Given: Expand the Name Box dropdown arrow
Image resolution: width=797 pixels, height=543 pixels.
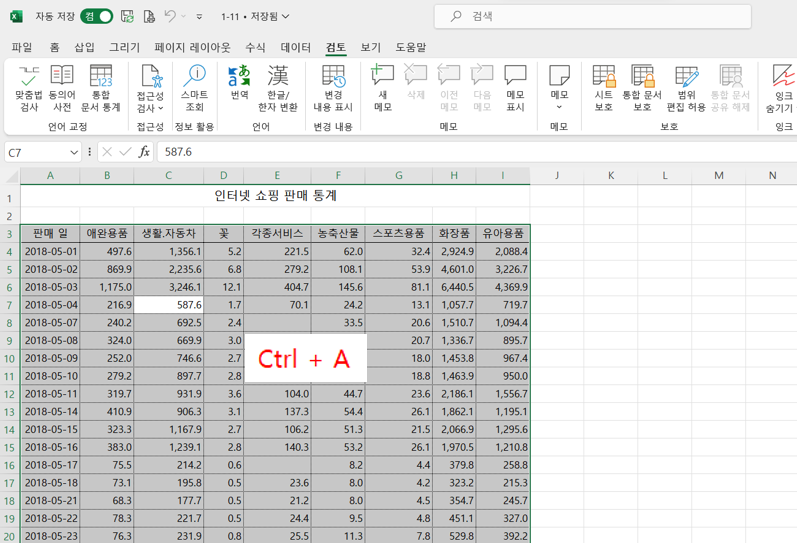Looking at the screenshot, I should 74,152.
